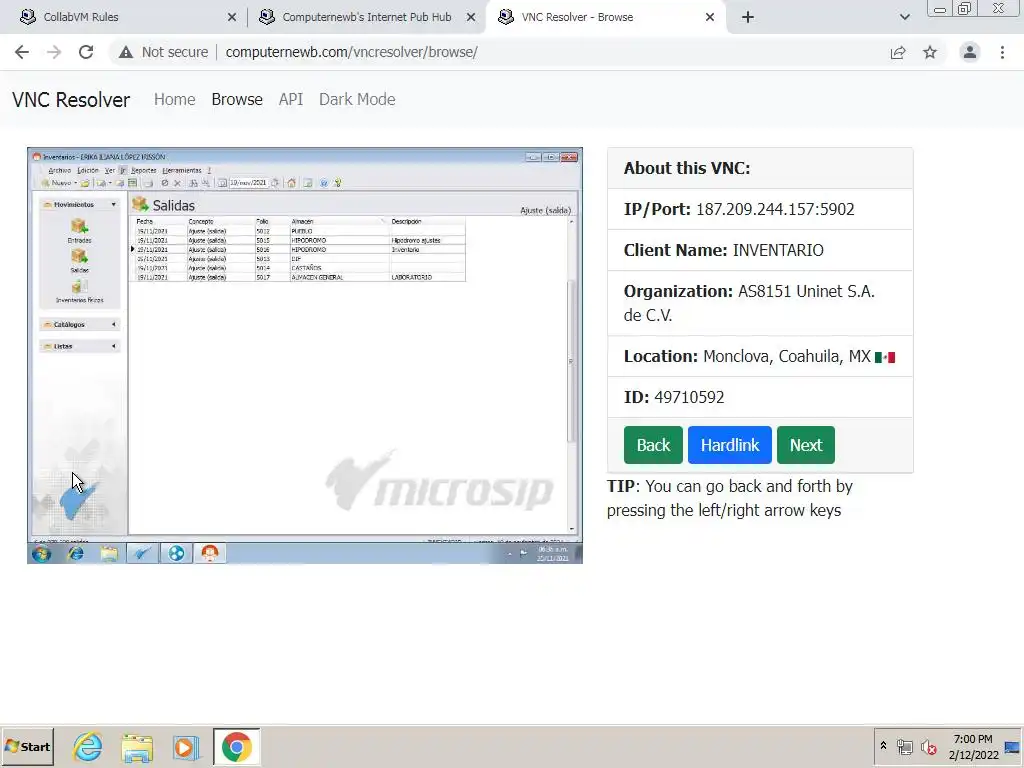This screenshot has height=768, width=1024.
Task: Go back to the previous page in browser
Action: coord(22,52)
